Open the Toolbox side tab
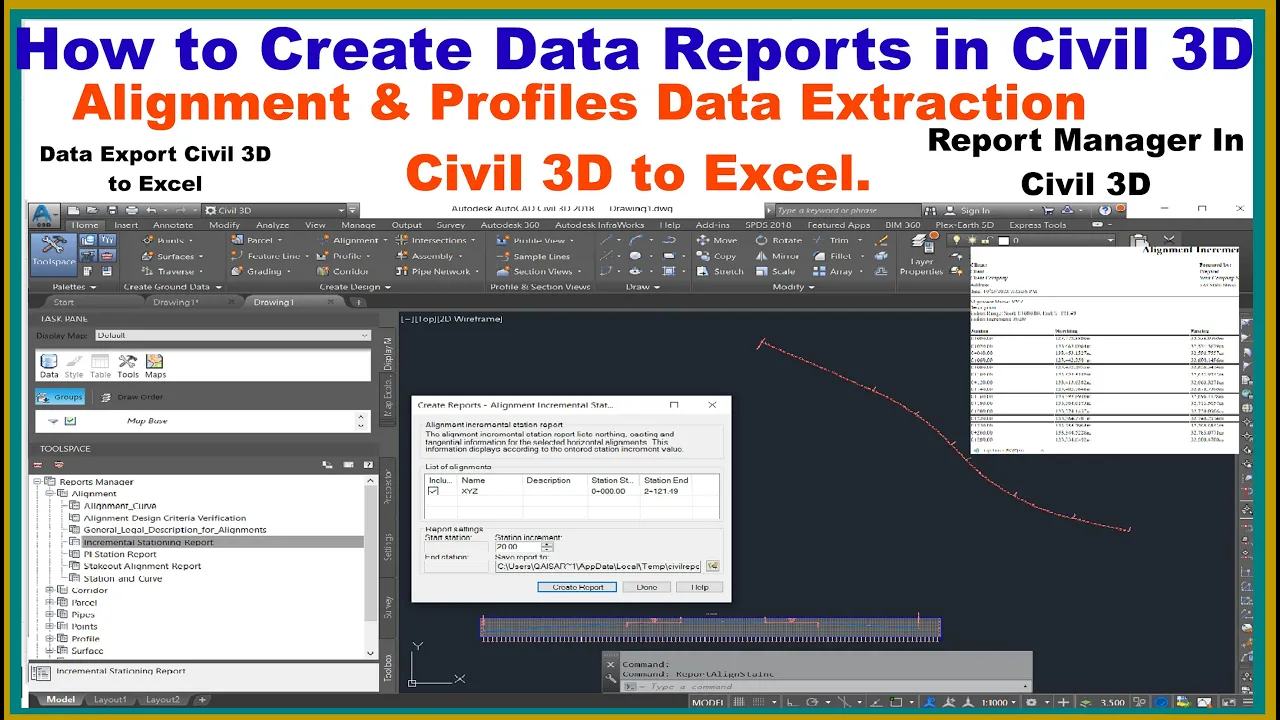Screen dimensions: 1280x720 pyautogui.click(x=389, y=668)
